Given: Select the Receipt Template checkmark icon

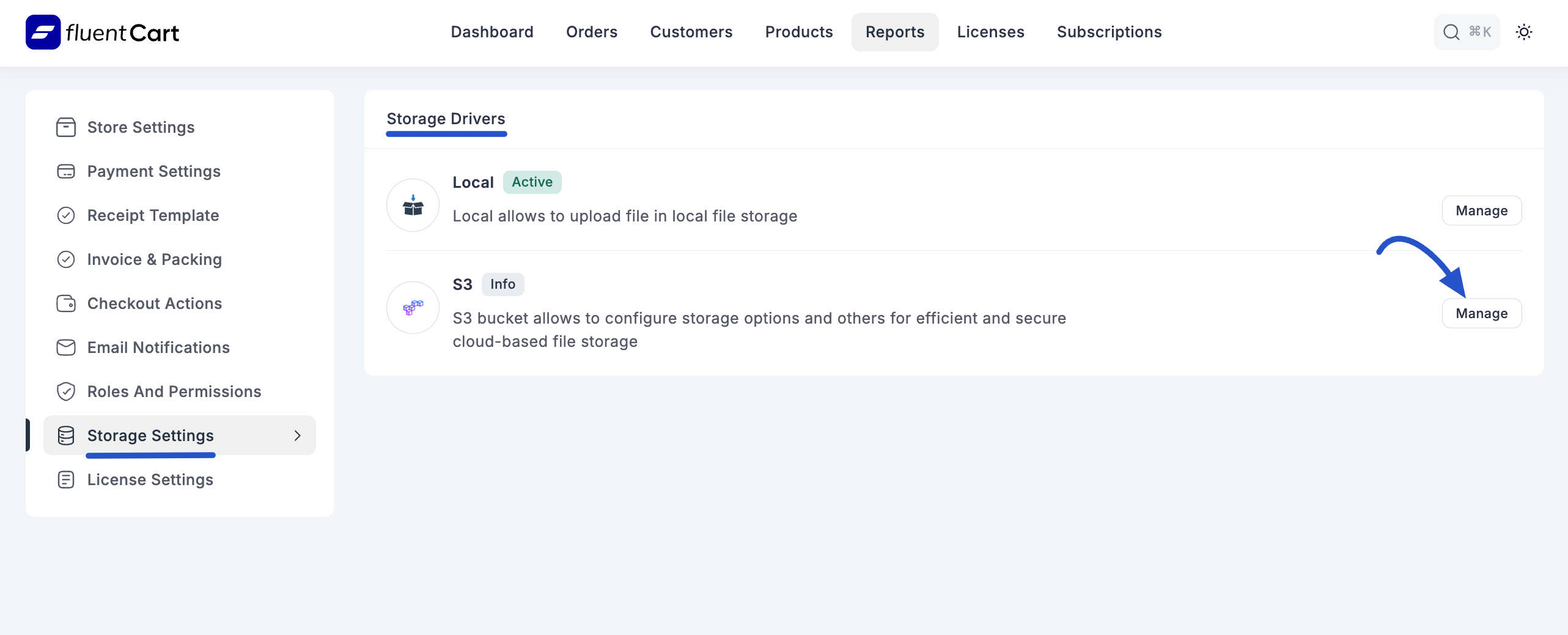Looking at the screenshot, I should [66, 215].
